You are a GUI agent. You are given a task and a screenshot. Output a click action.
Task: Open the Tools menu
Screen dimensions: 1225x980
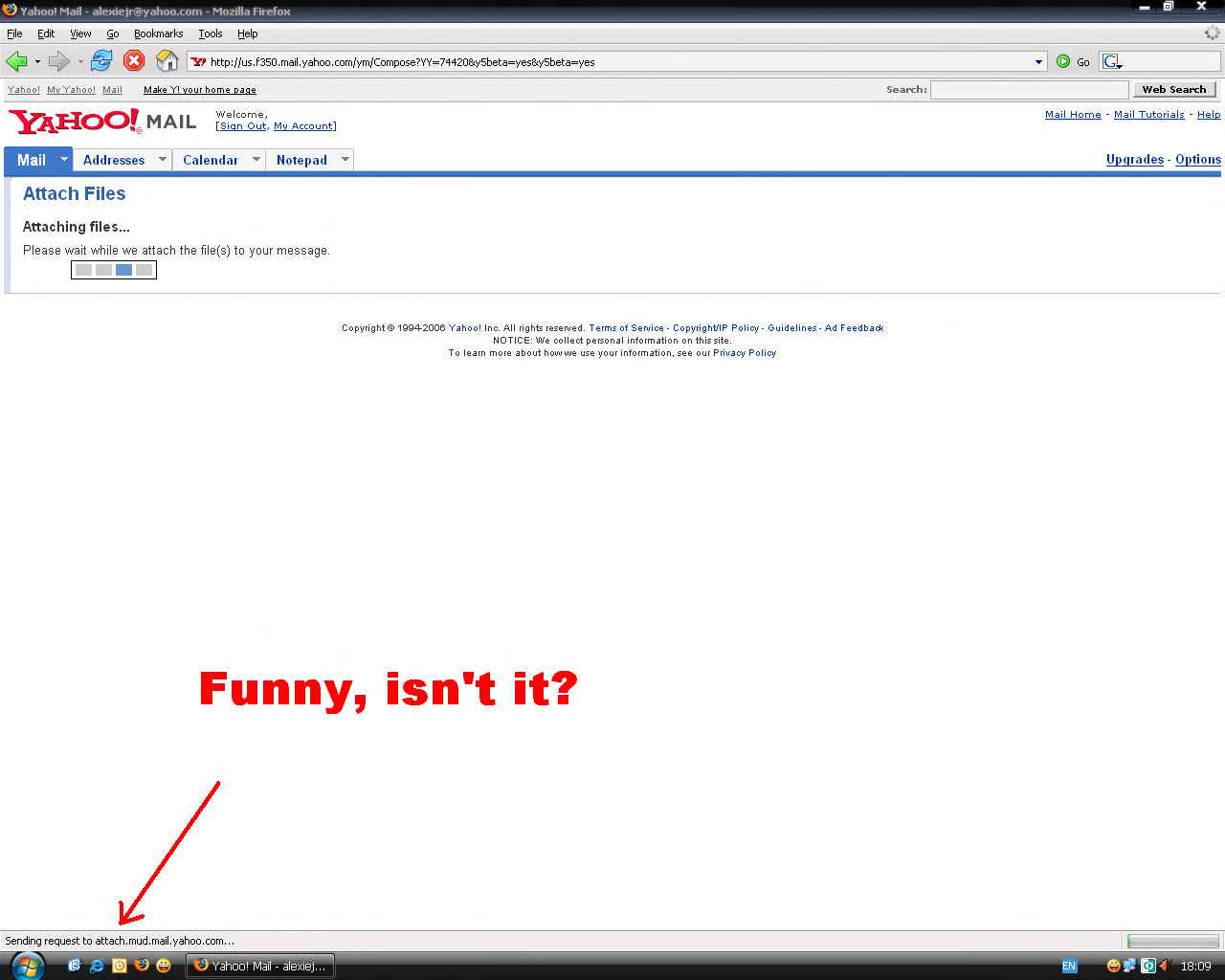tap(211, 33)
